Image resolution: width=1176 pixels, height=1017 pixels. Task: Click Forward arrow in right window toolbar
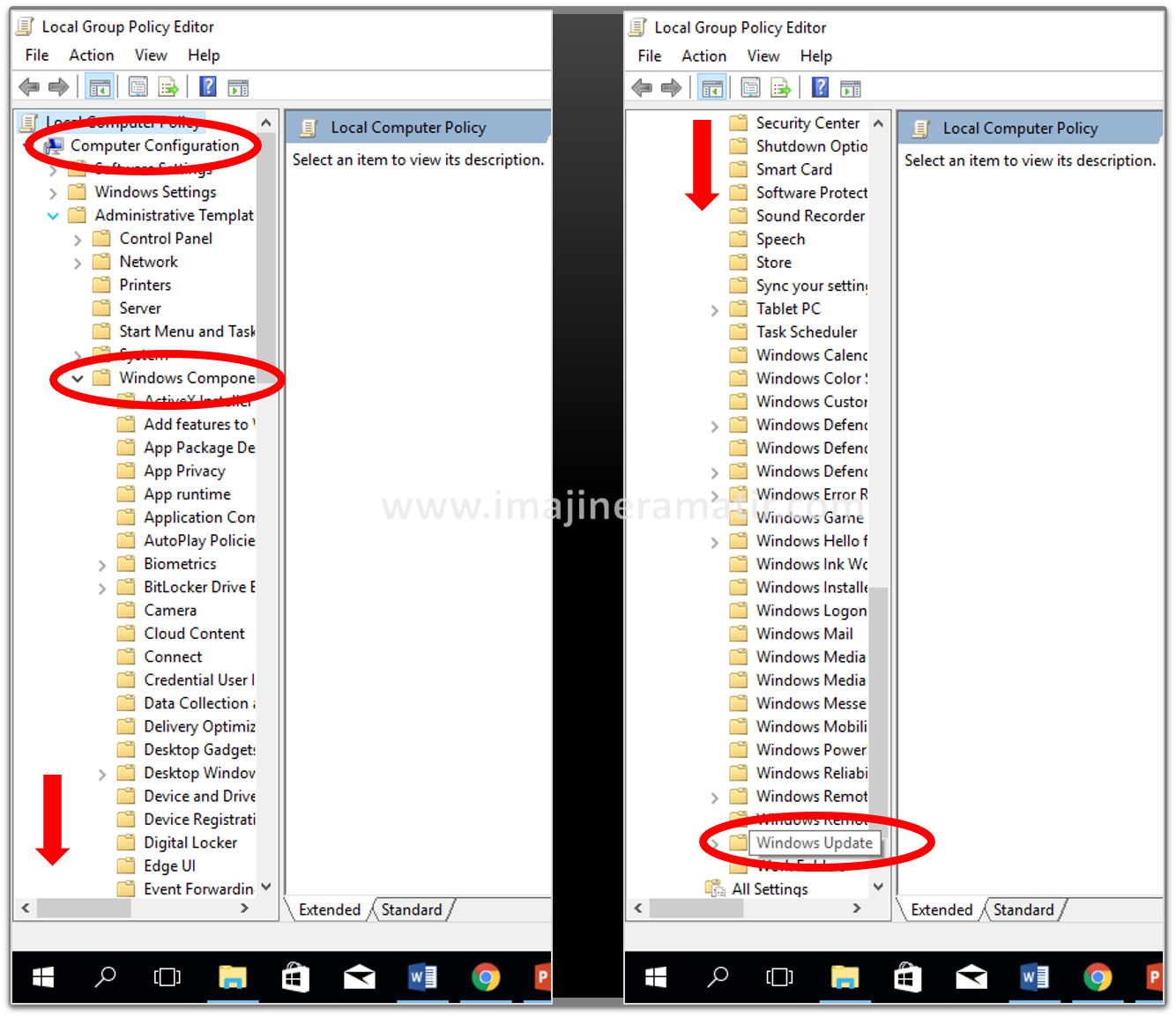(x=672, y=88)
